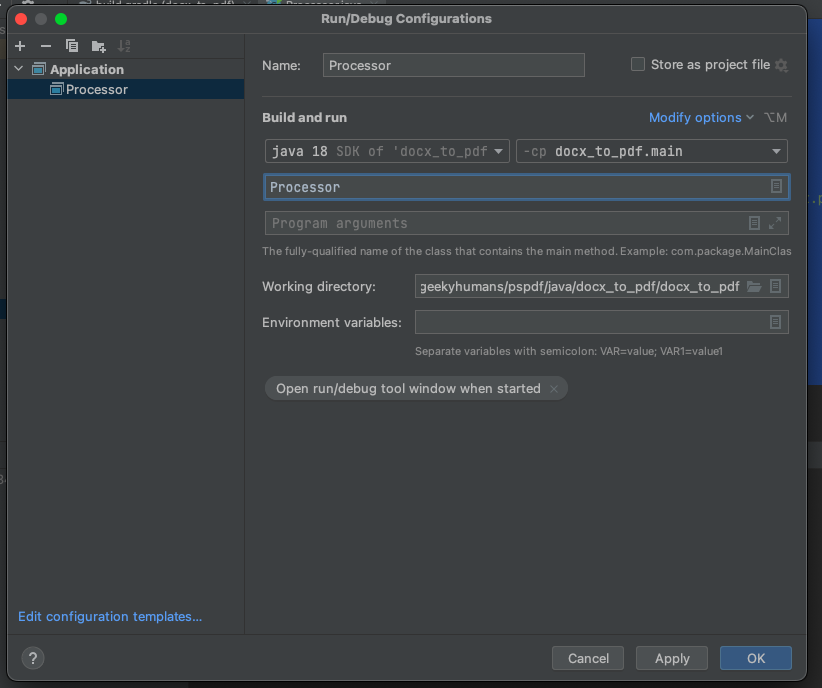This screenshot has height=688, width=822.
Task: Move configuration into new folder icon
Action: pos(99,46)
